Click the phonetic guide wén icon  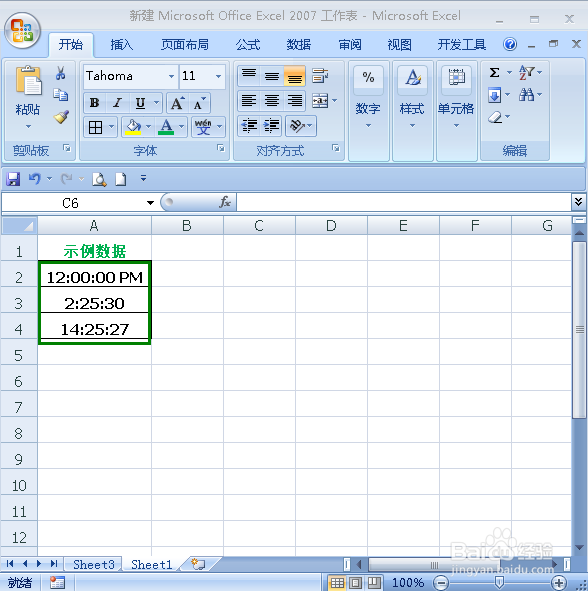coord(203,127)
